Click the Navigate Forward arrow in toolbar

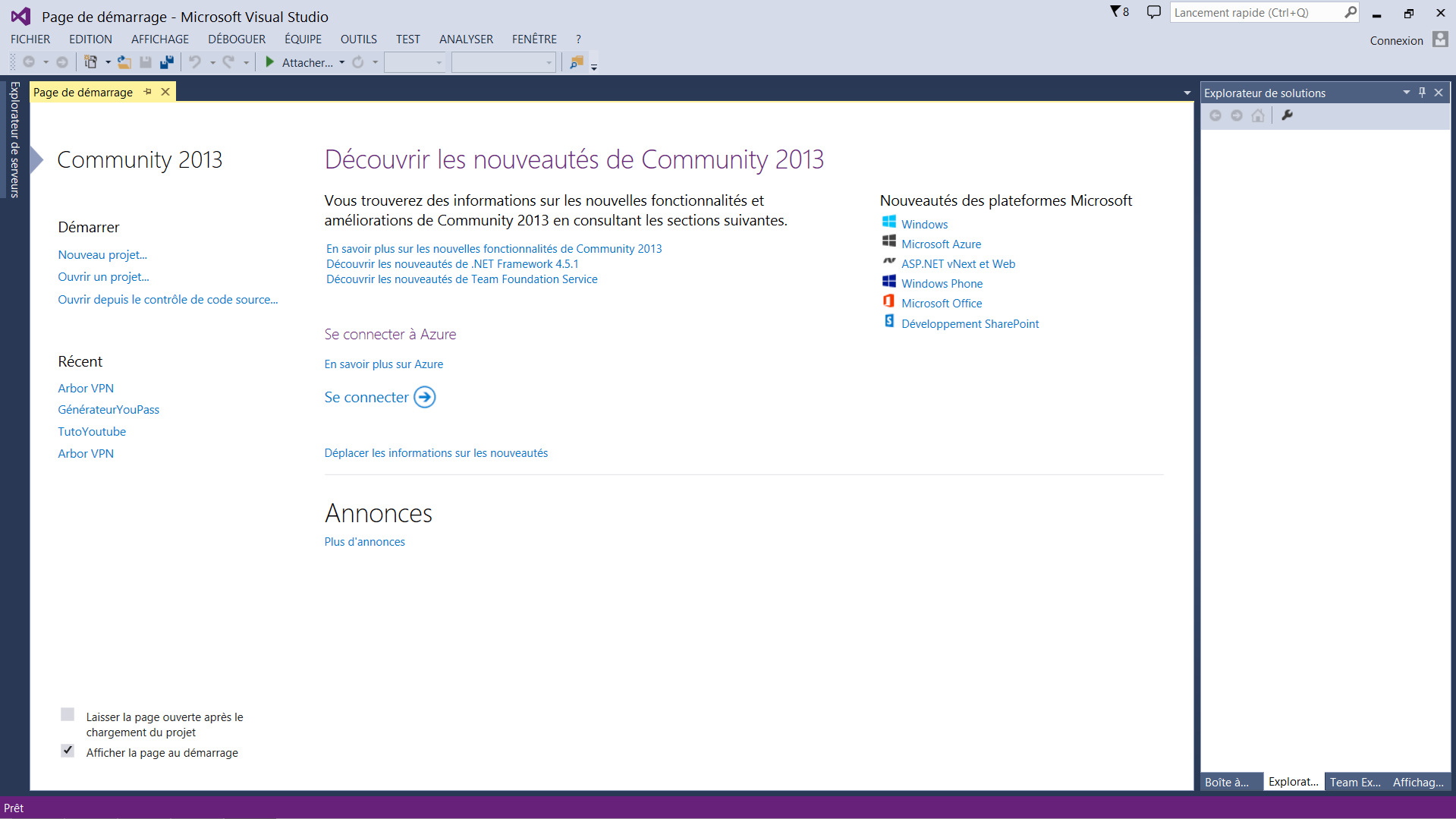62,62
